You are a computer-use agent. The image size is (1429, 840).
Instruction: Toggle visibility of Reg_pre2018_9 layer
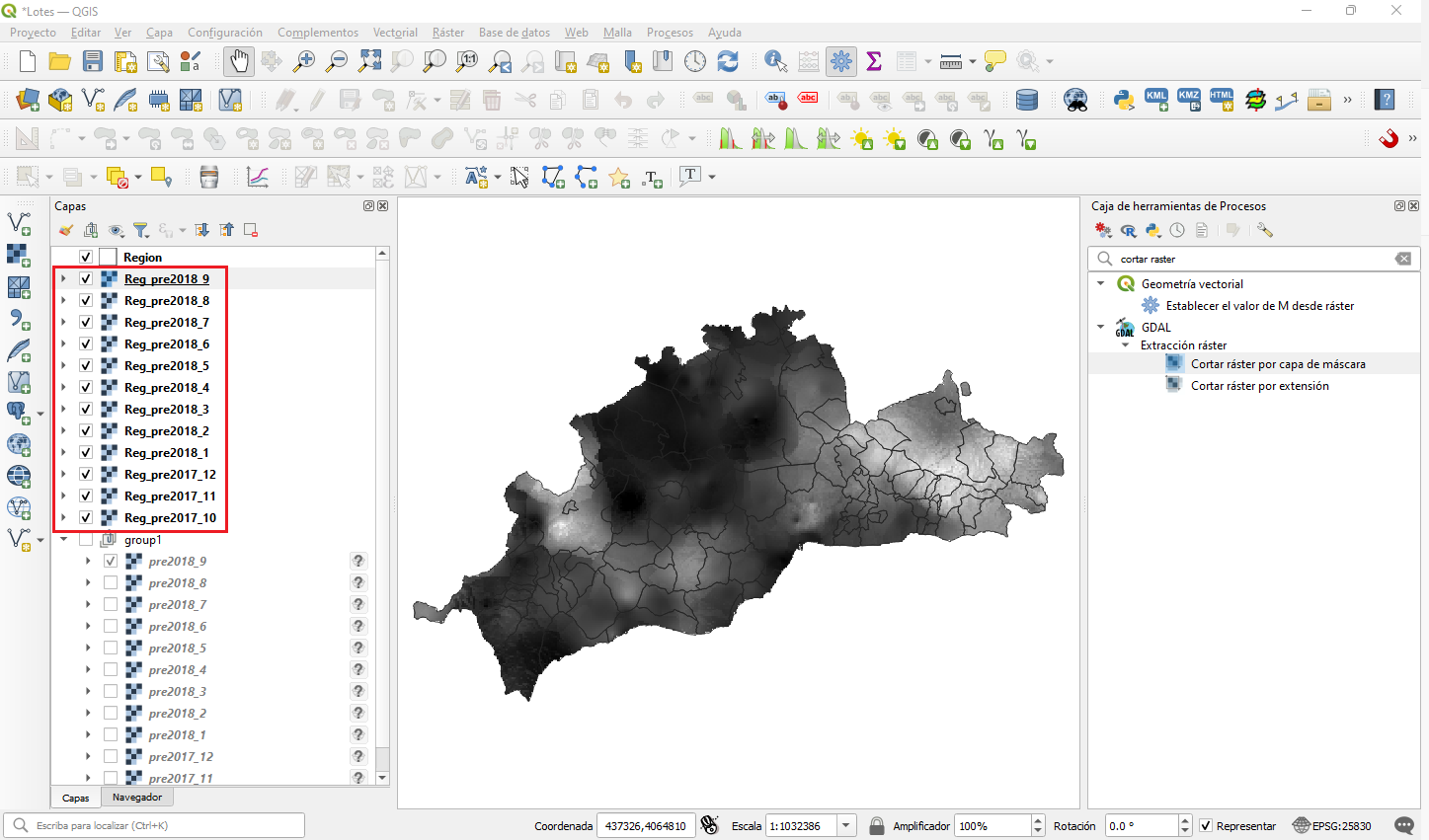[x=86, y=279]
